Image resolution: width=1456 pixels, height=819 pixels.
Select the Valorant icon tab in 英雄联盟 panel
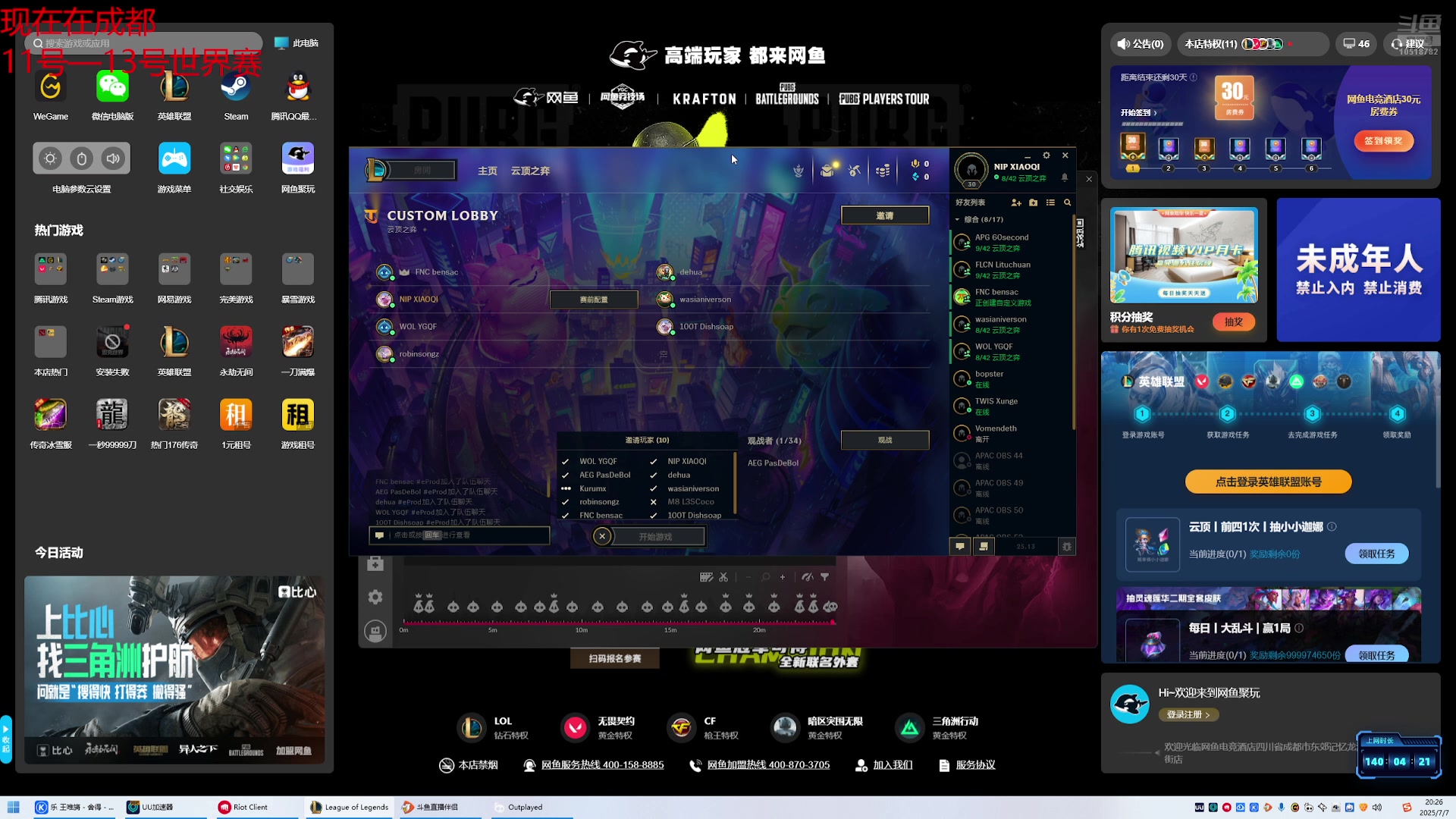point(1201,381)
